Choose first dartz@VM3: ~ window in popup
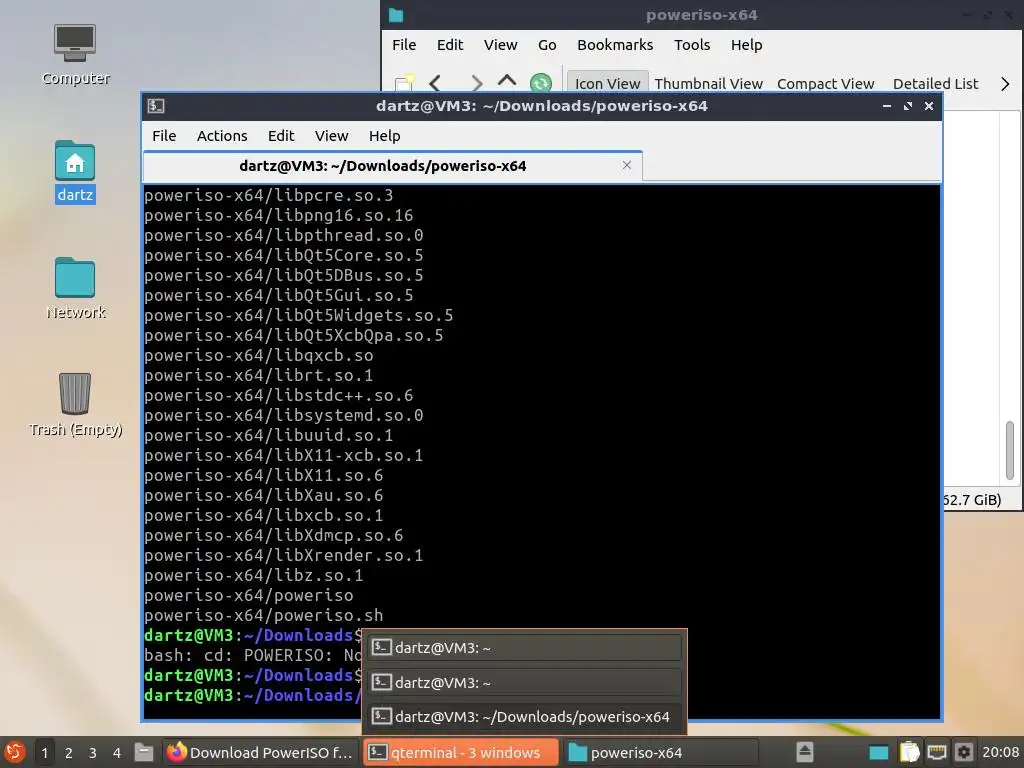1024x768 pixels. tap(525, 648)
